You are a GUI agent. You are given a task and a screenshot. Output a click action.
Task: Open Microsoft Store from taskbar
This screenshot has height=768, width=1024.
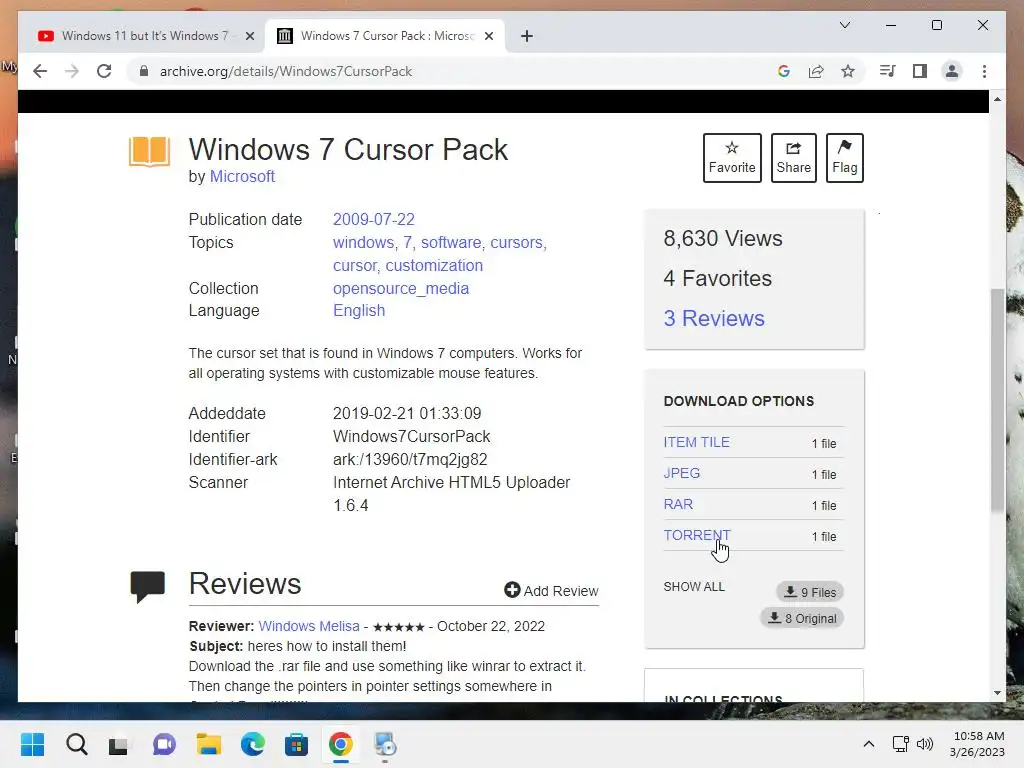[296, 744]
